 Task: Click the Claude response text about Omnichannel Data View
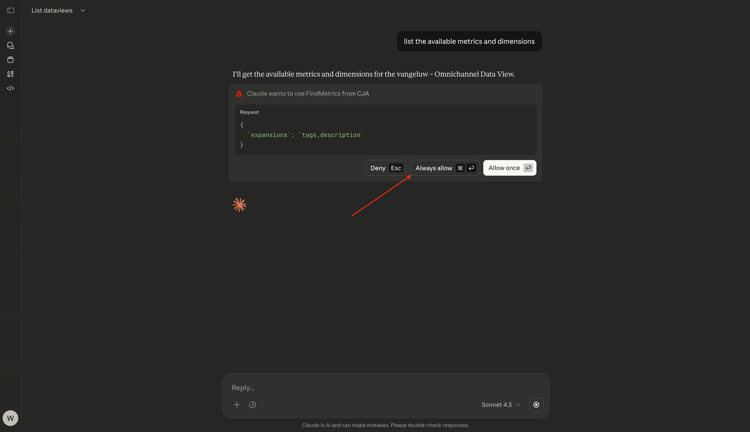(374, 74)
